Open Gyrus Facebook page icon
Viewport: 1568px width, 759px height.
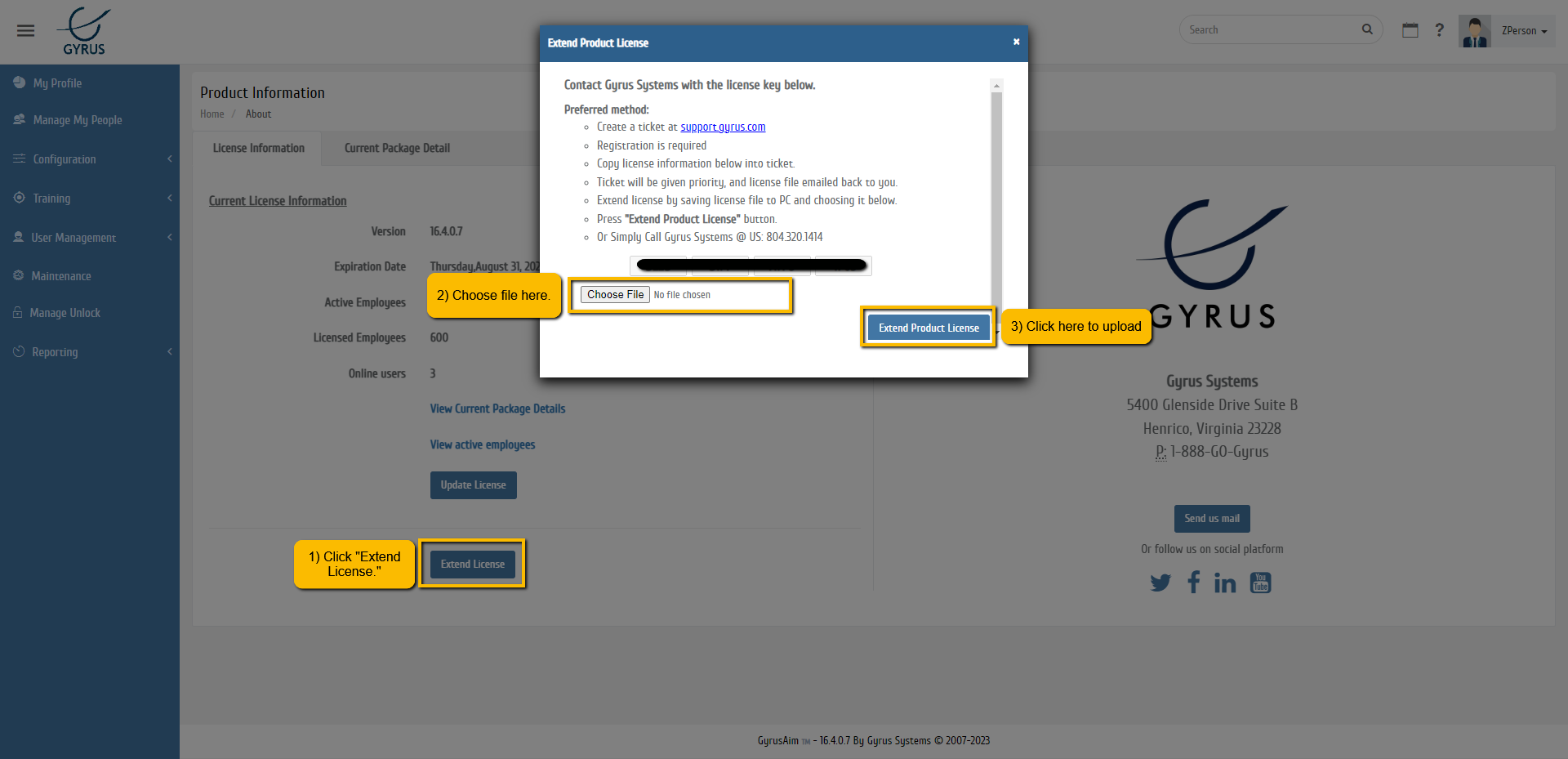pos(1193,582)
